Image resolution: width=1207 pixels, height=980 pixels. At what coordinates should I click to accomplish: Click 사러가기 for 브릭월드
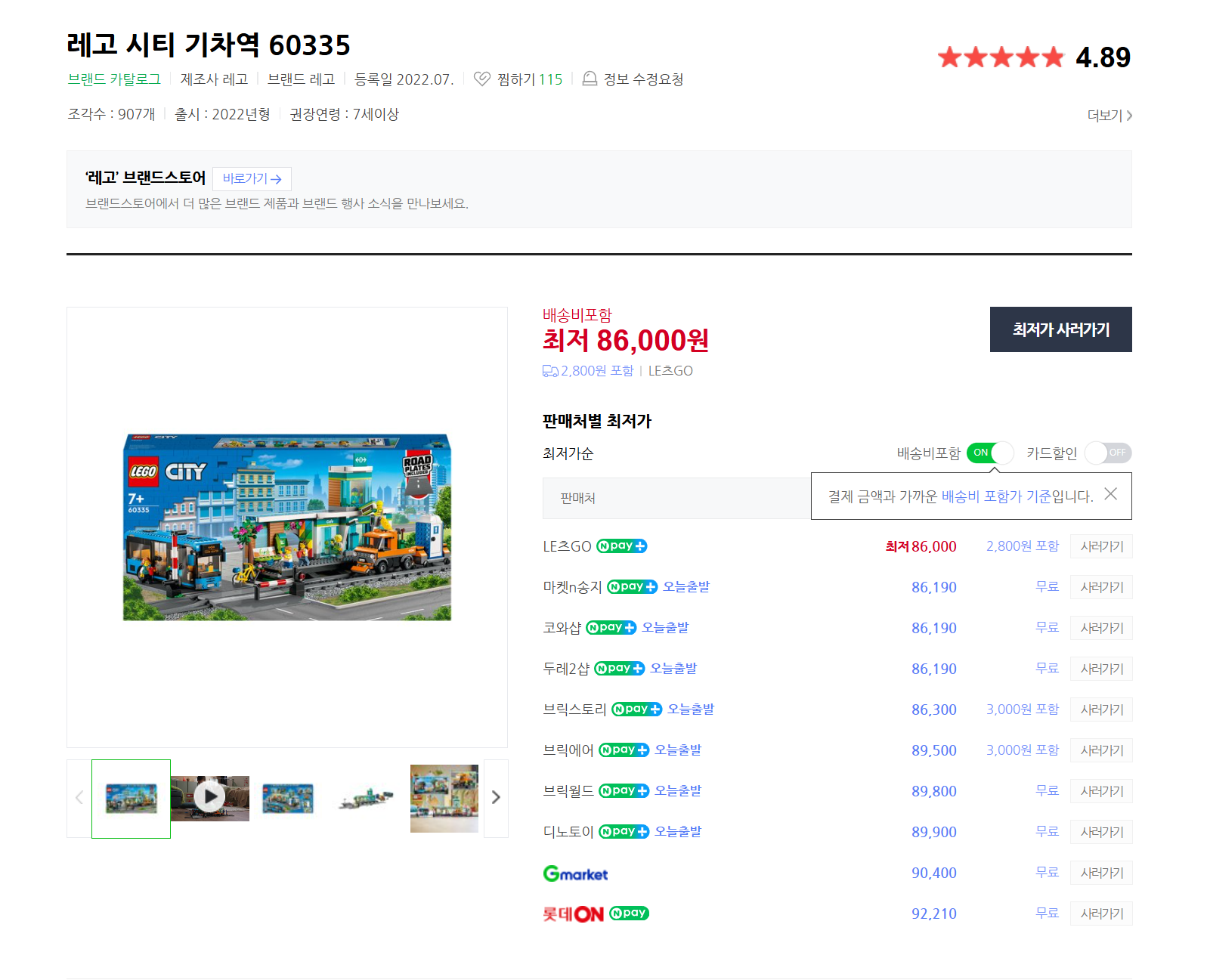click(x=1101, y=791)
